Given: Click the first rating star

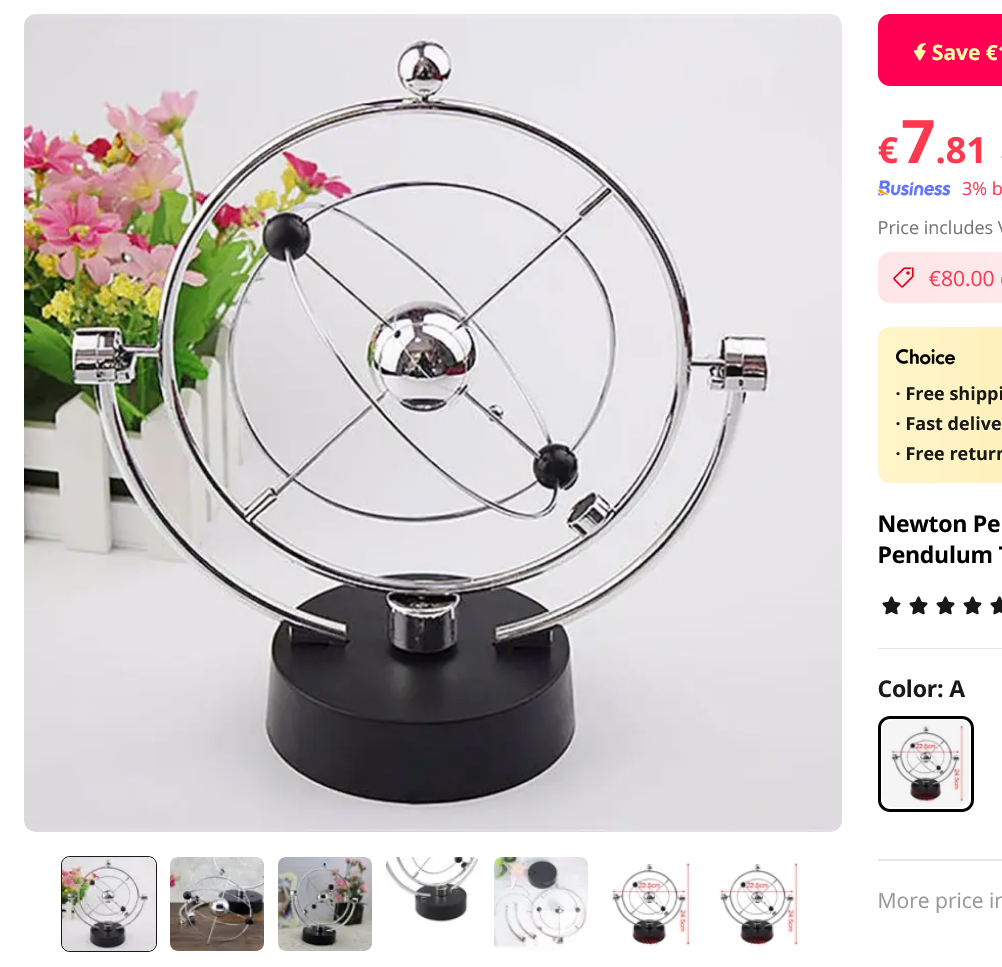Looking at the screenshot, I should (891, 605).
